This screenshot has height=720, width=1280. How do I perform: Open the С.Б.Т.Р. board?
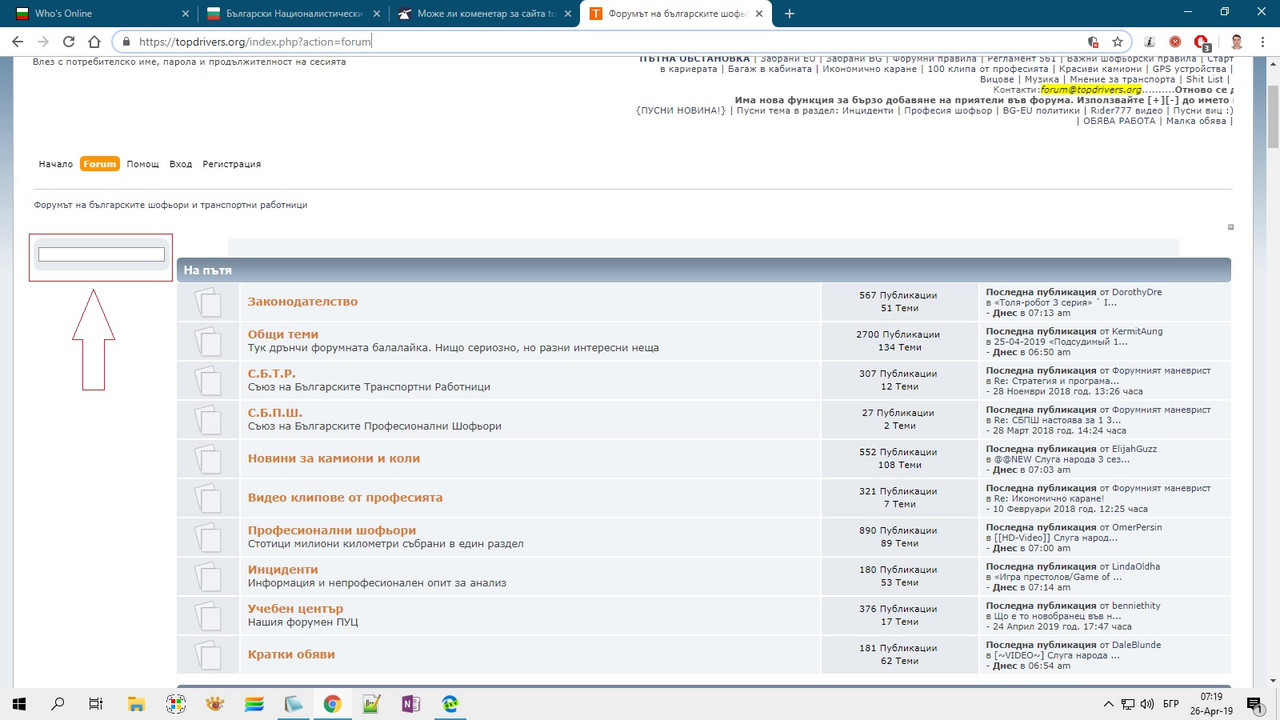tap(272, 373)
